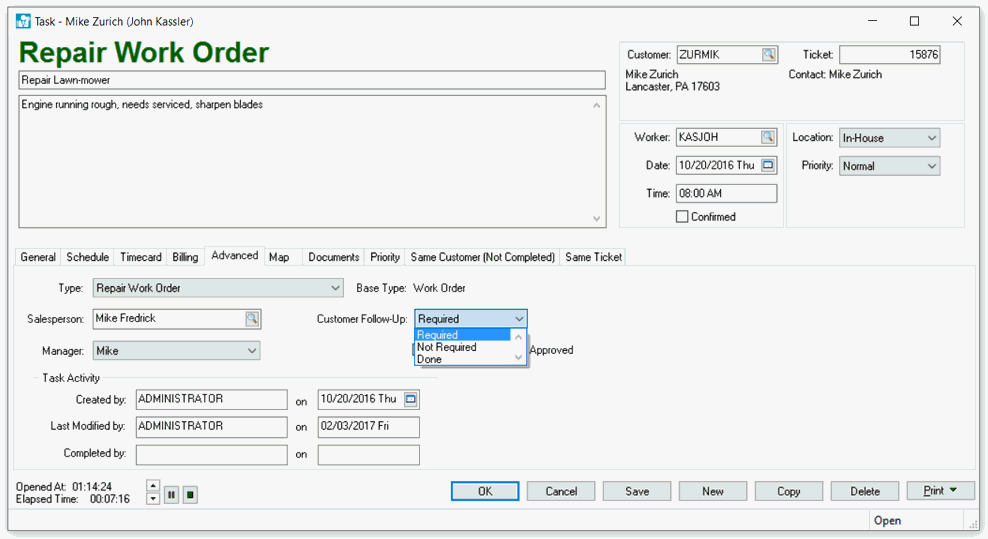Open the Documents tab

point(333,257)
